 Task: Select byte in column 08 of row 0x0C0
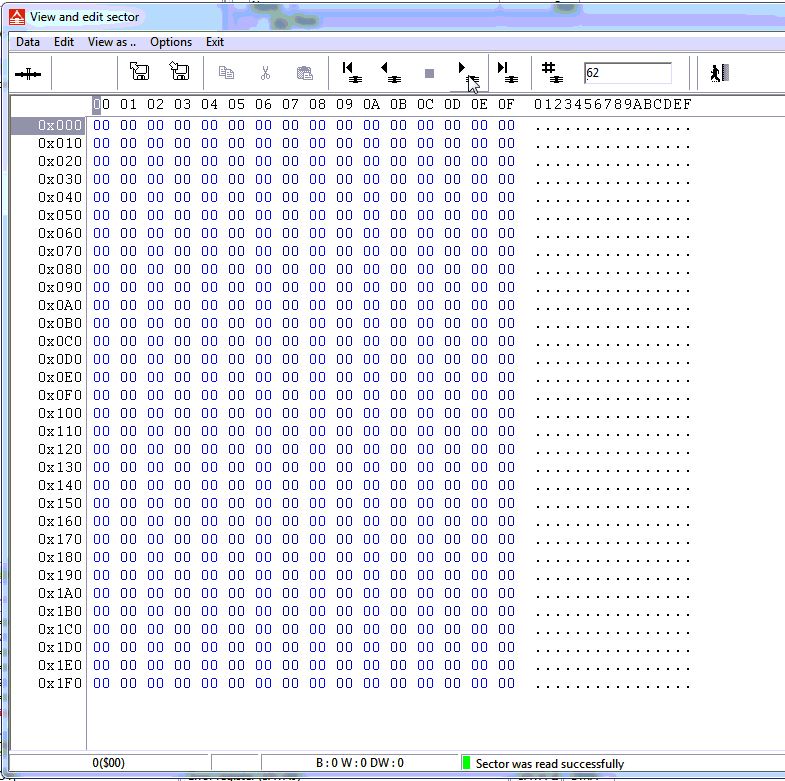click(317, 341)
